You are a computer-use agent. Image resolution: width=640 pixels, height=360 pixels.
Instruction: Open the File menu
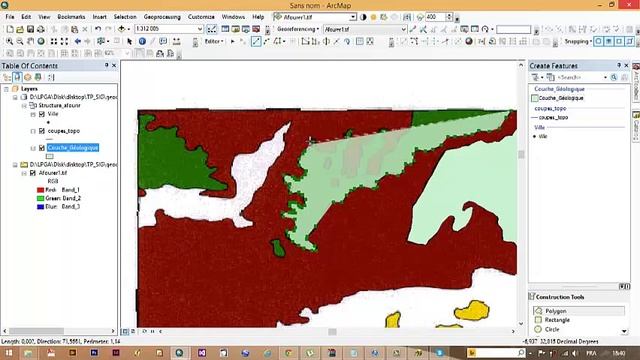click(x=10, y=17)
